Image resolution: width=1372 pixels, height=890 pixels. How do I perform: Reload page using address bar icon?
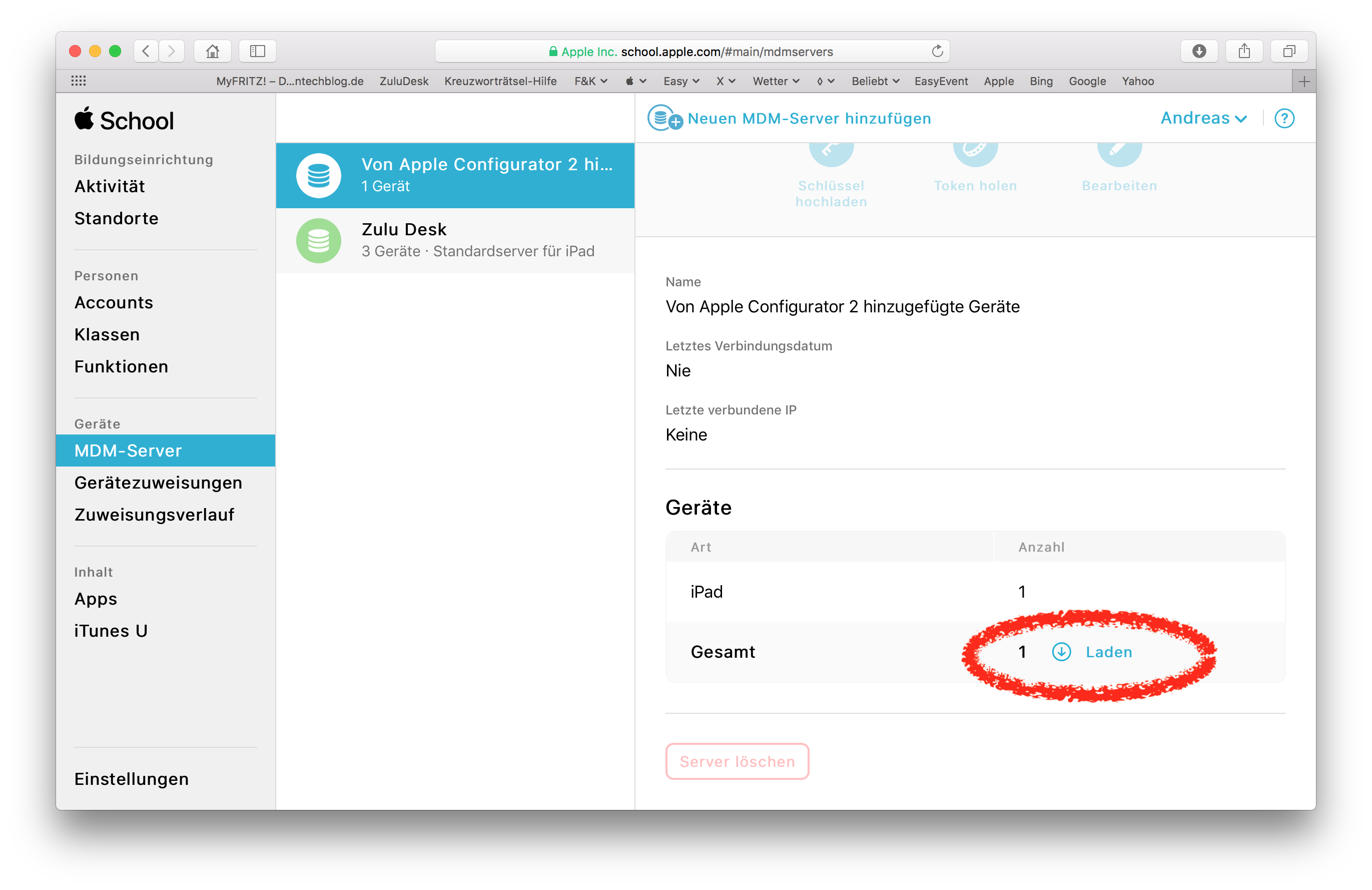click(x=937, y=52)
